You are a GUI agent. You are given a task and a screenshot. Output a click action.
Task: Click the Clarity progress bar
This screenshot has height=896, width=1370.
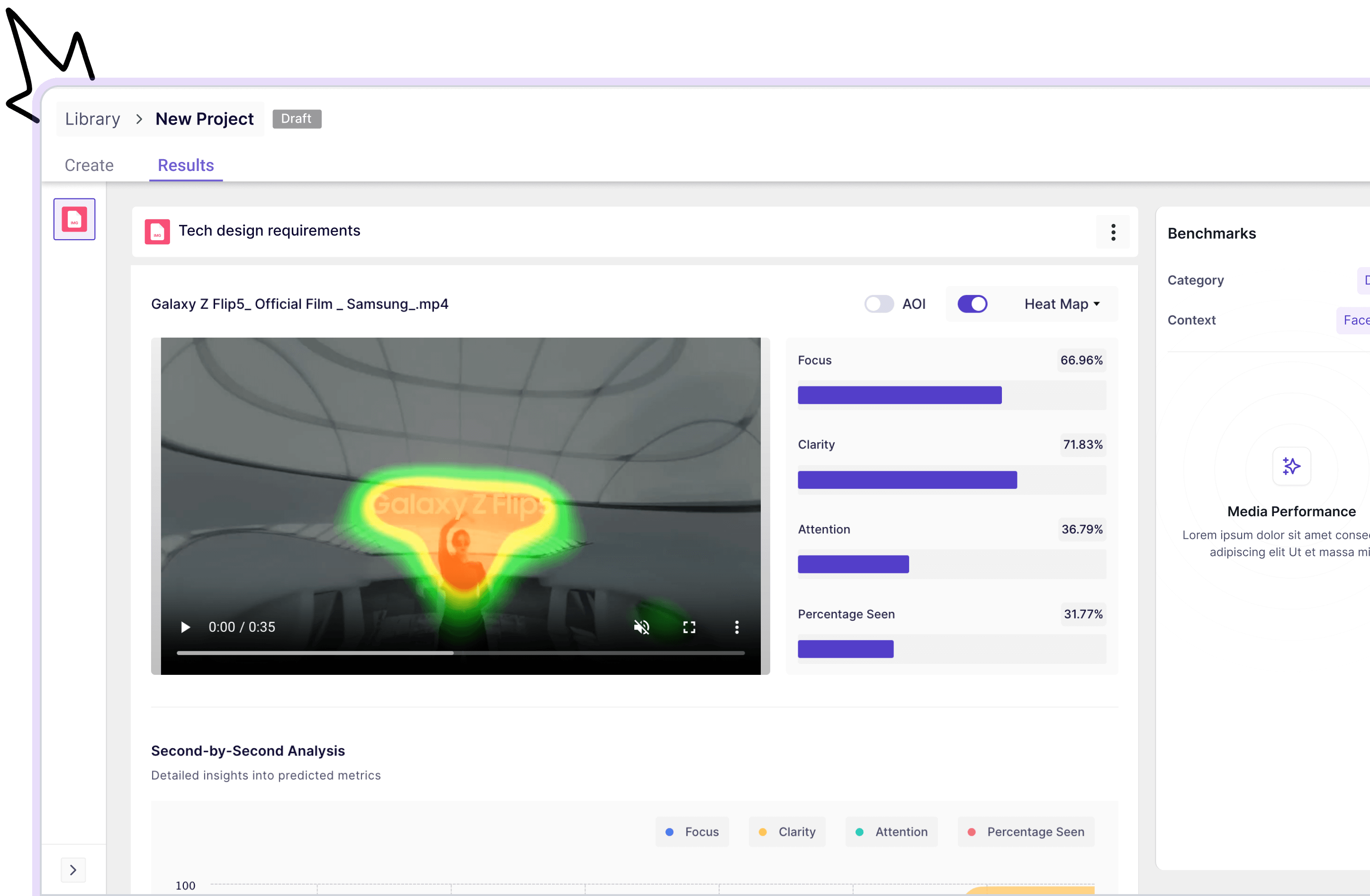[952, 480]
